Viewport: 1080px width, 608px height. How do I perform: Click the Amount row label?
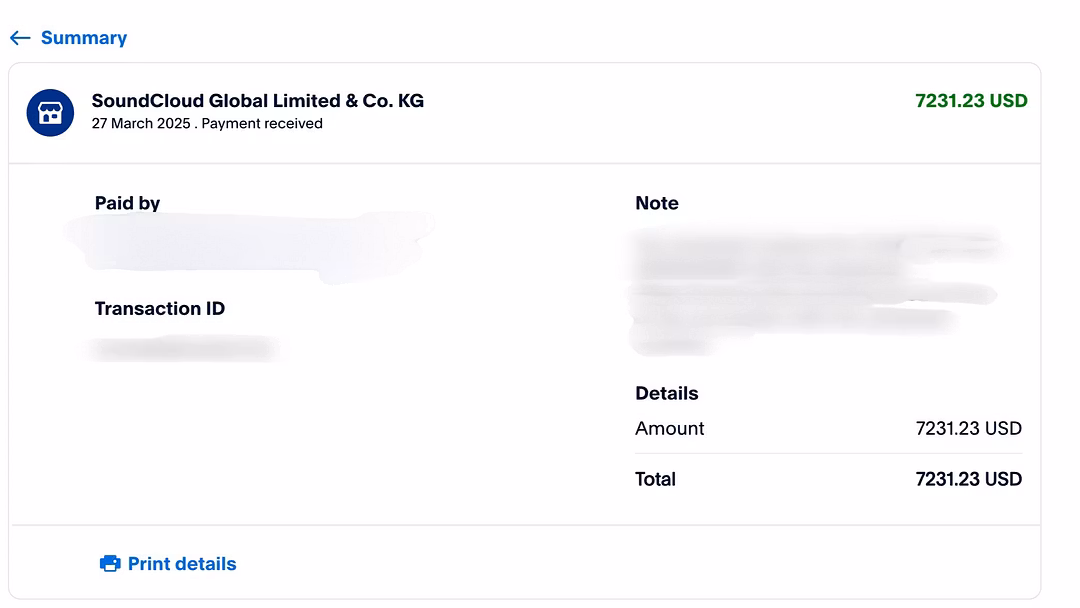point(669,428)
